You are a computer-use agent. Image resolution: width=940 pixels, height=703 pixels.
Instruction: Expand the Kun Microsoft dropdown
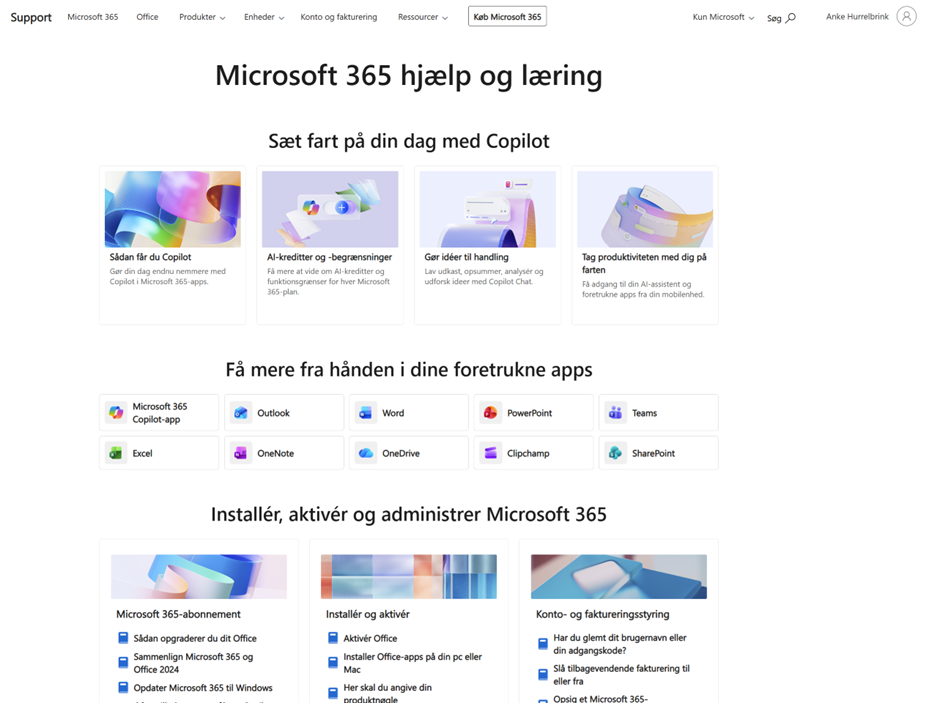point(723,17)
